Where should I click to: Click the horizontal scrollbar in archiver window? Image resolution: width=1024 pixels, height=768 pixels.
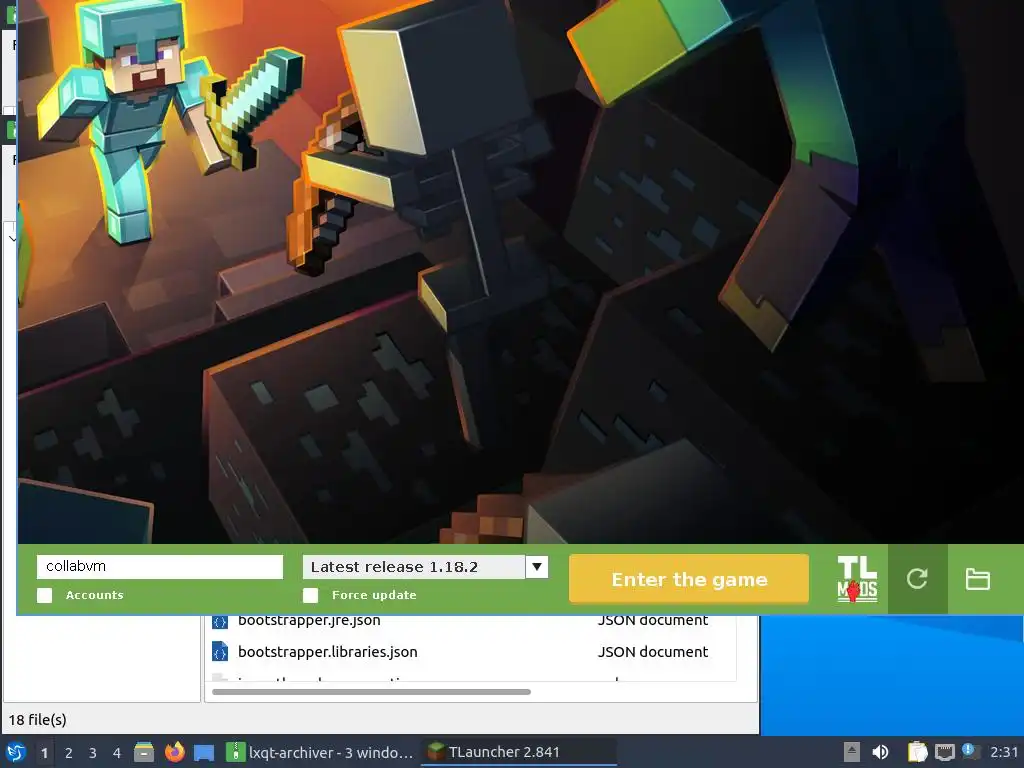click(371, 692)
